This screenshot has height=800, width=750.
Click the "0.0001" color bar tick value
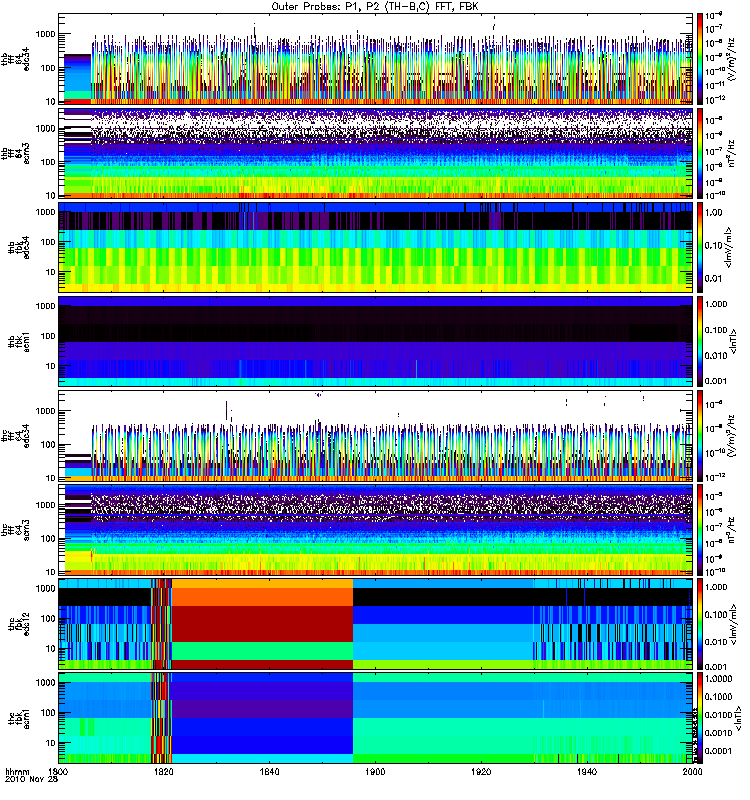(719, 752)
